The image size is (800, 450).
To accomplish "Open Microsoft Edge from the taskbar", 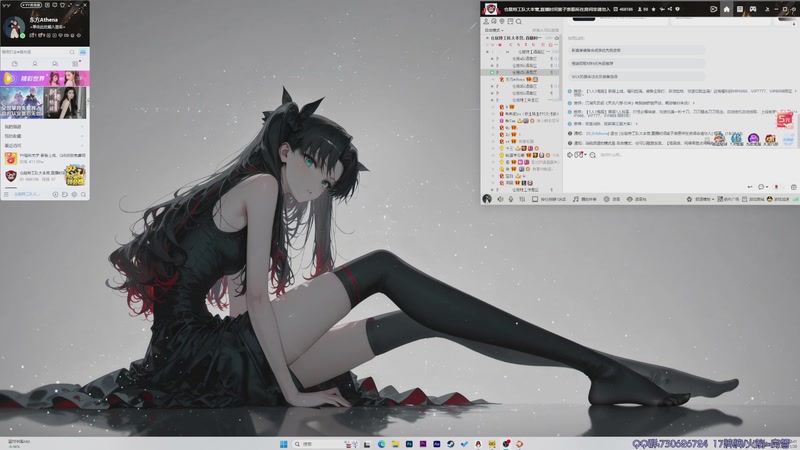I will [x=381, y=444].
